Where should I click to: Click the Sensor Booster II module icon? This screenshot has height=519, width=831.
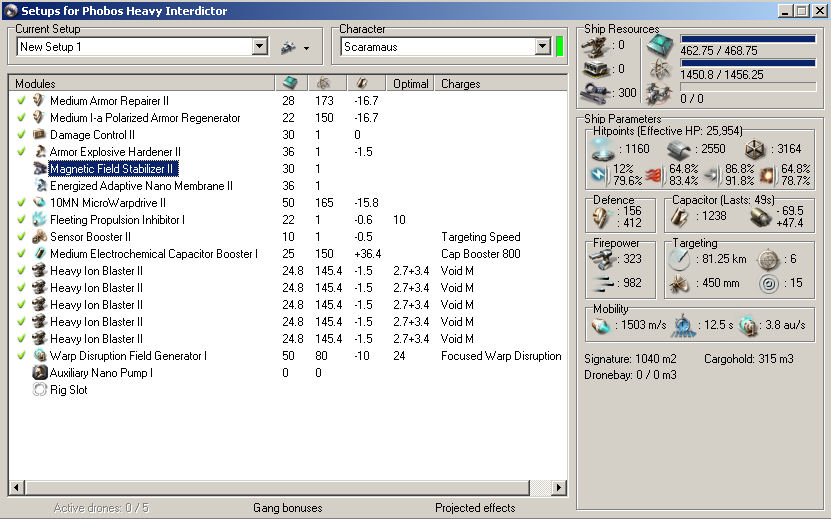point(40,237)
